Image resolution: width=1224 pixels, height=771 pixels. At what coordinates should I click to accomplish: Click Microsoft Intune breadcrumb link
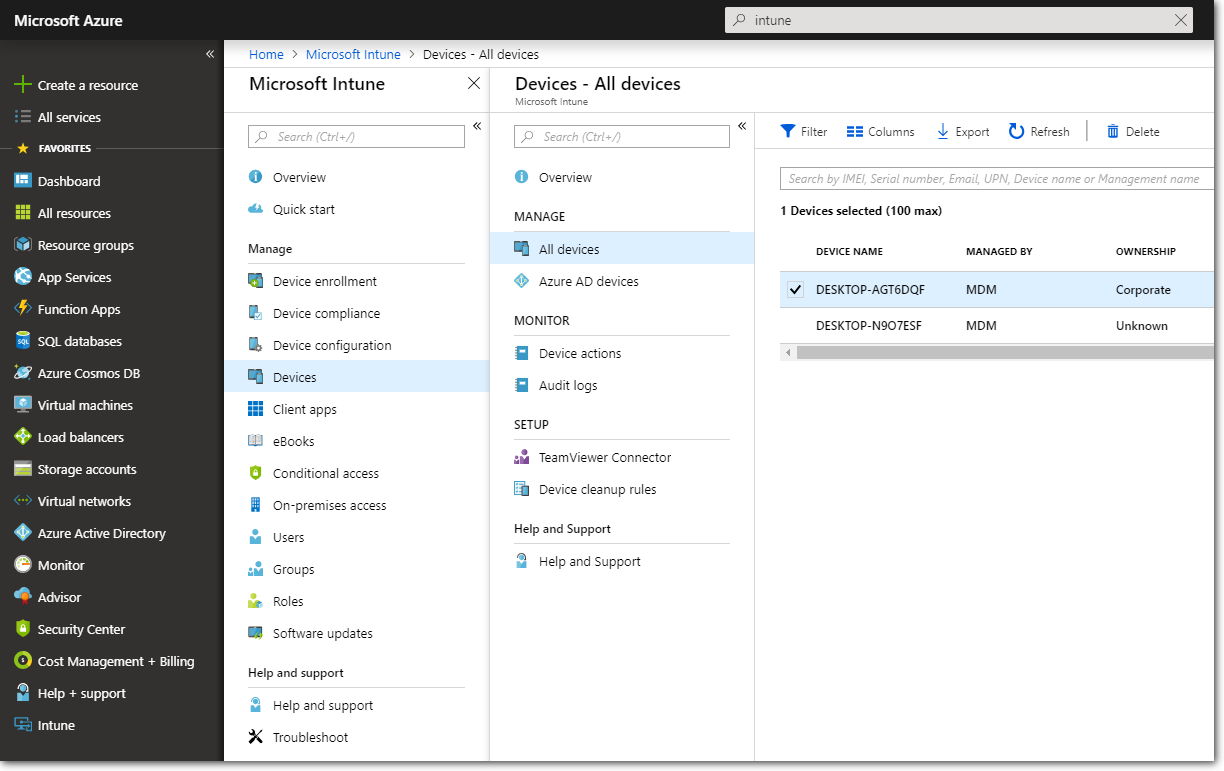click(353, 54)
